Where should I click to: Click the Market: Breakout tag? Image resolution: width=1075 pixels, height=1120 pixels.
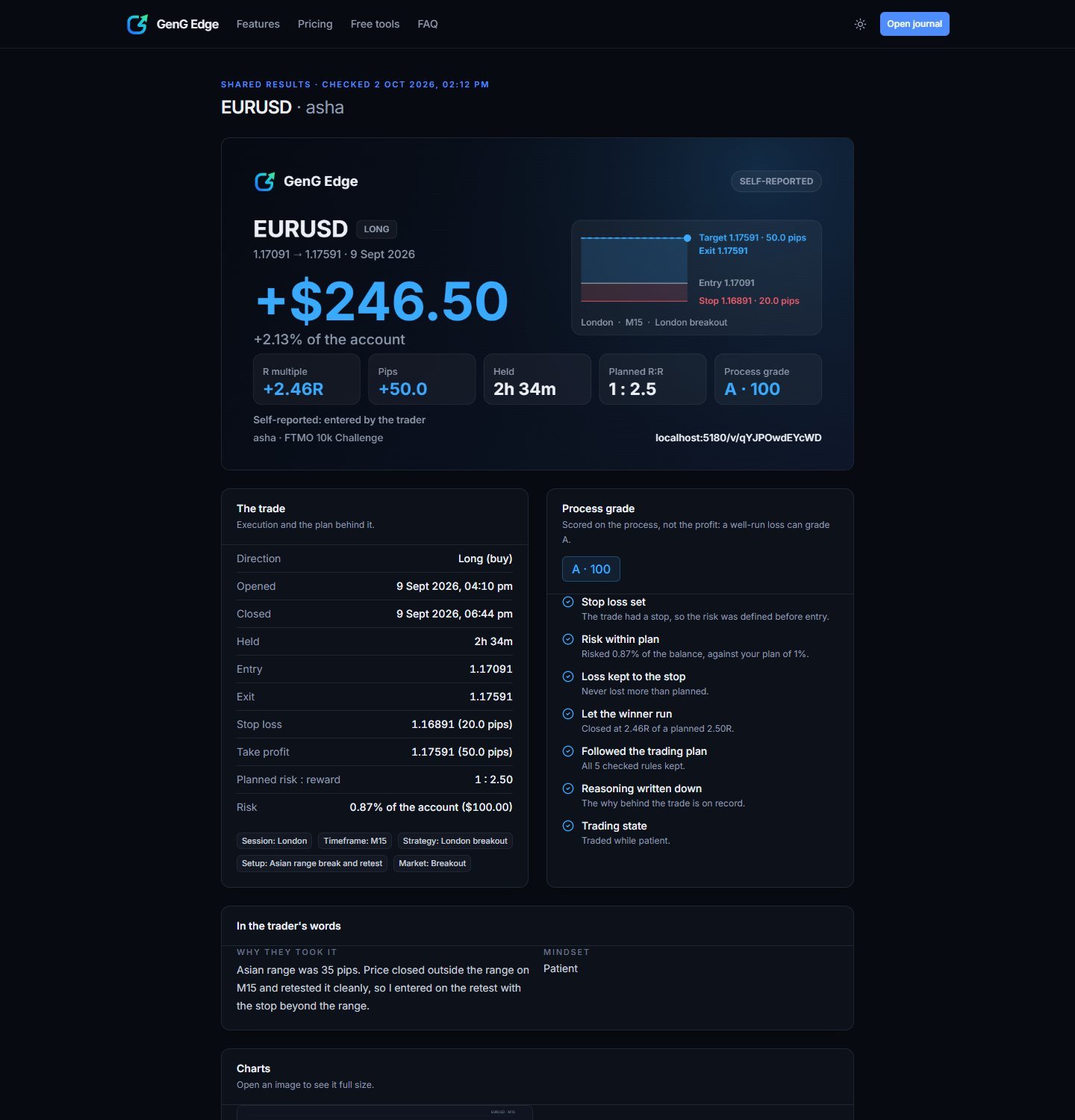(x=432, y=863)
